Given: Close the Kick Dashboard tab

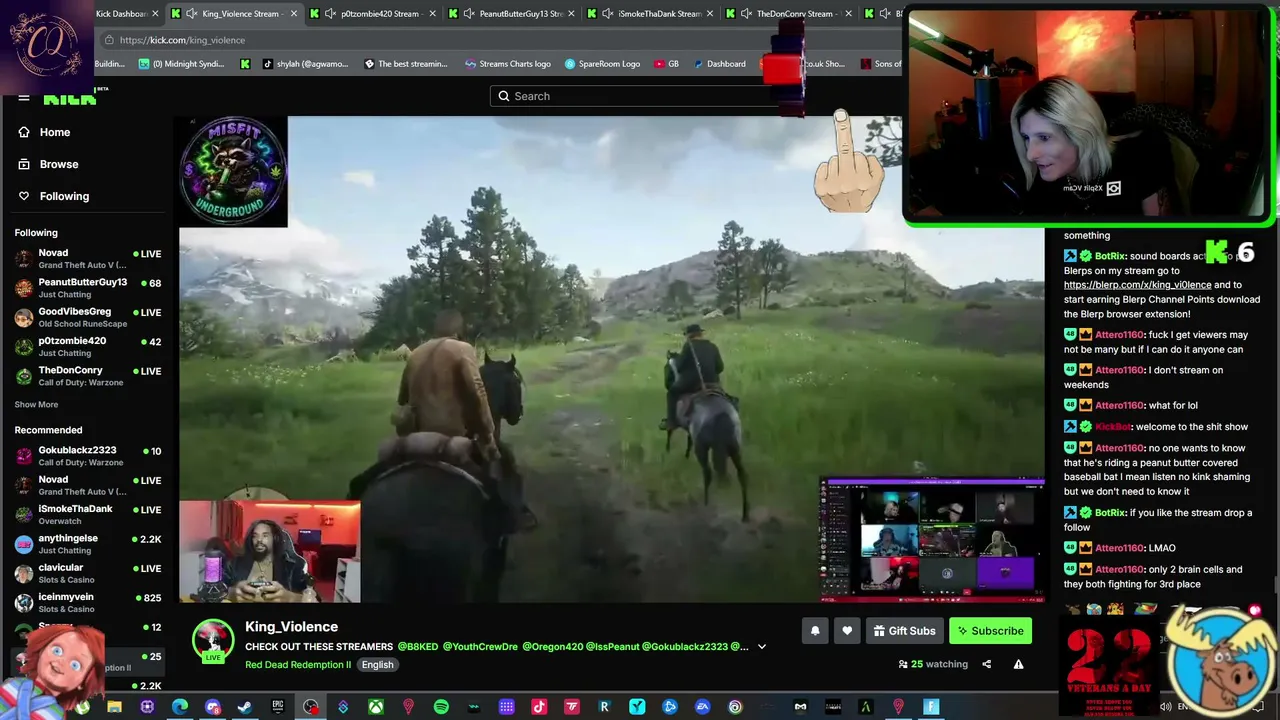Looking at the screenshot, I should (155, 14).
